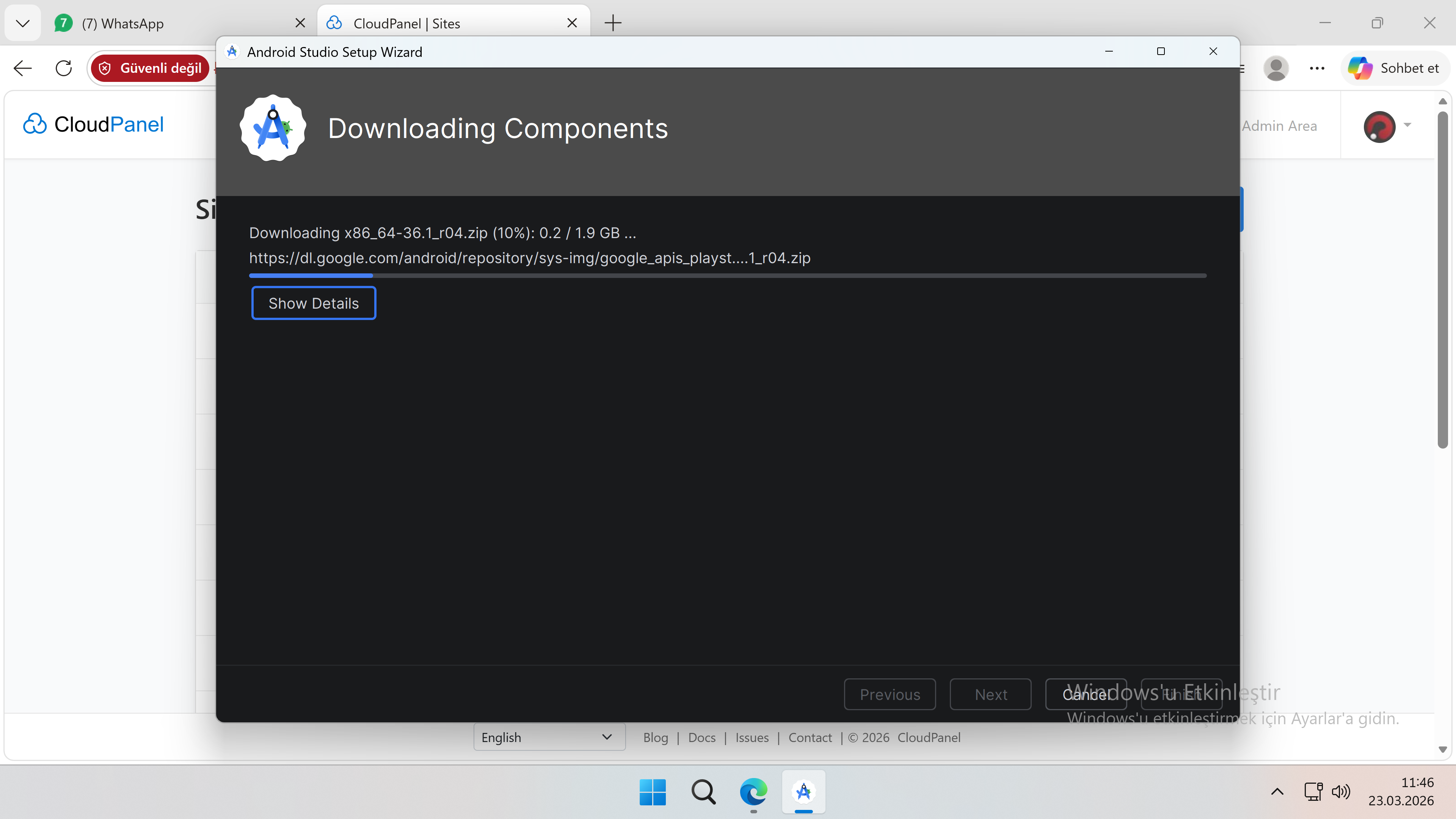
Task: Click the Android Studio logo in wizard header
Action: (273, 128)
